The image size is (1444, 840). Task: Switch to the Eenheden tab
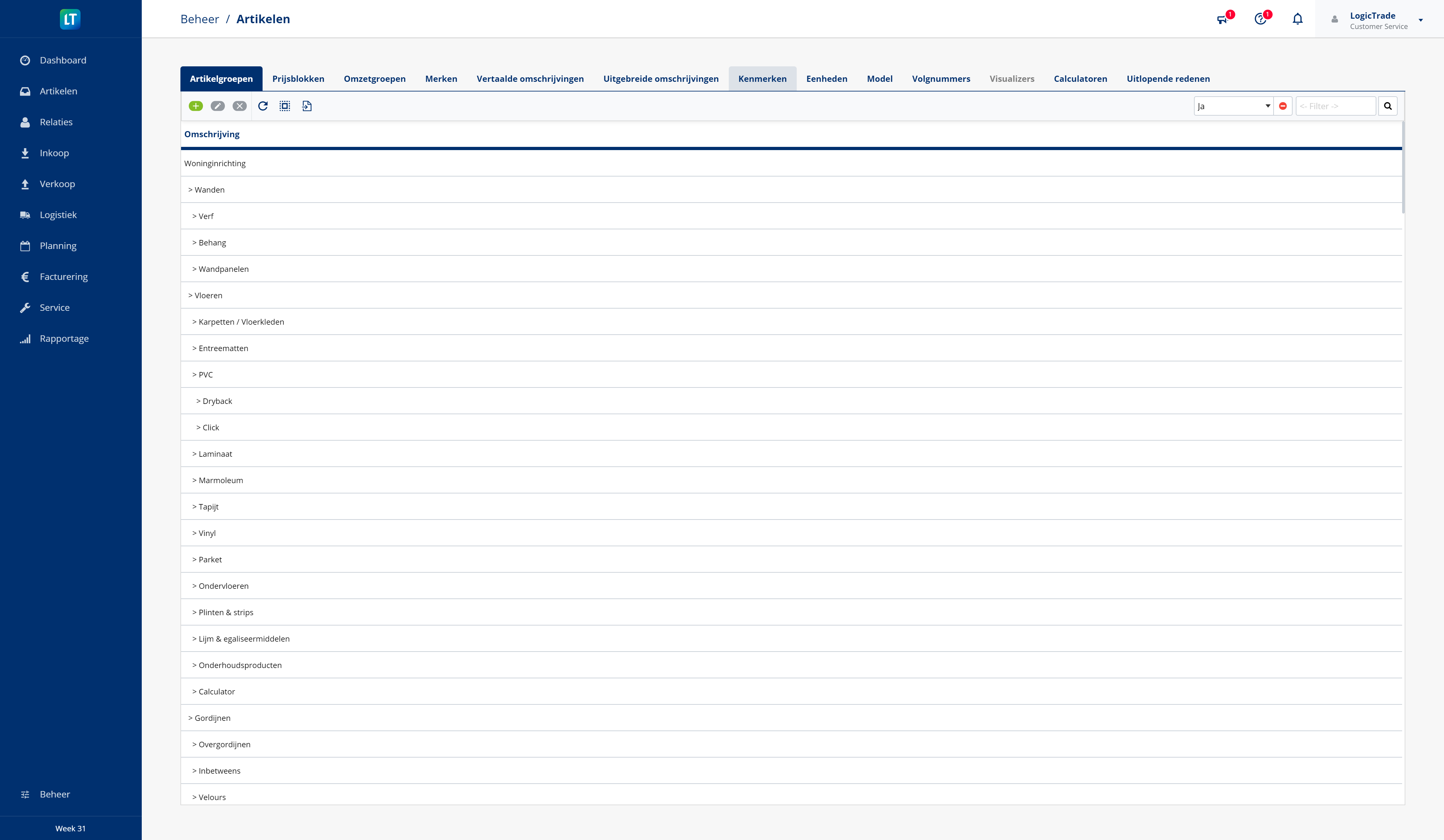tap(826, 79)
